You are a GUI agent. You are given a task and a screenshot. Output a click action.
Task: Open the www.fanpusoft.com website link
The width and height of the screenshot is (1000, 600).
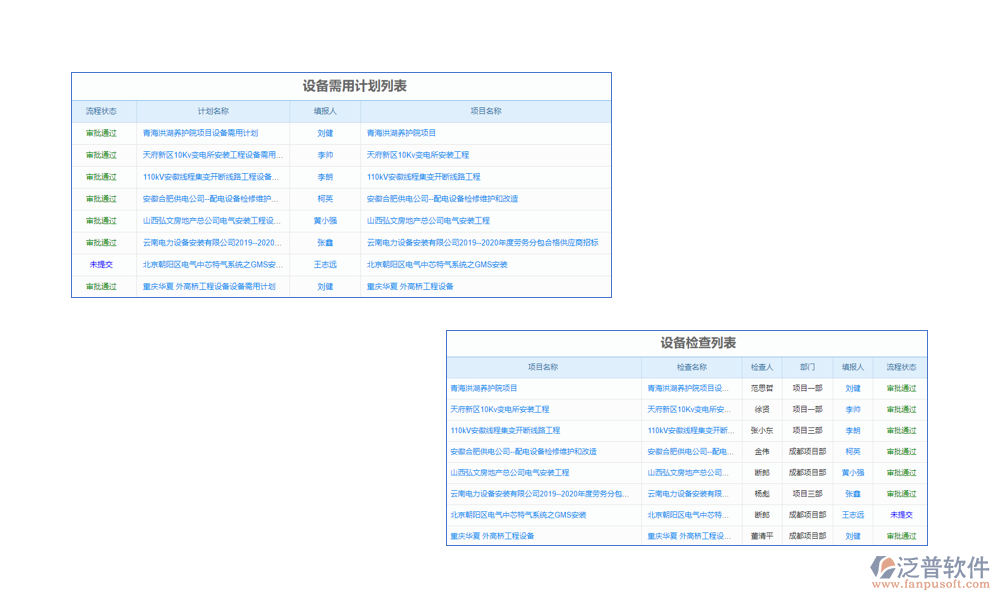point(930,582)
